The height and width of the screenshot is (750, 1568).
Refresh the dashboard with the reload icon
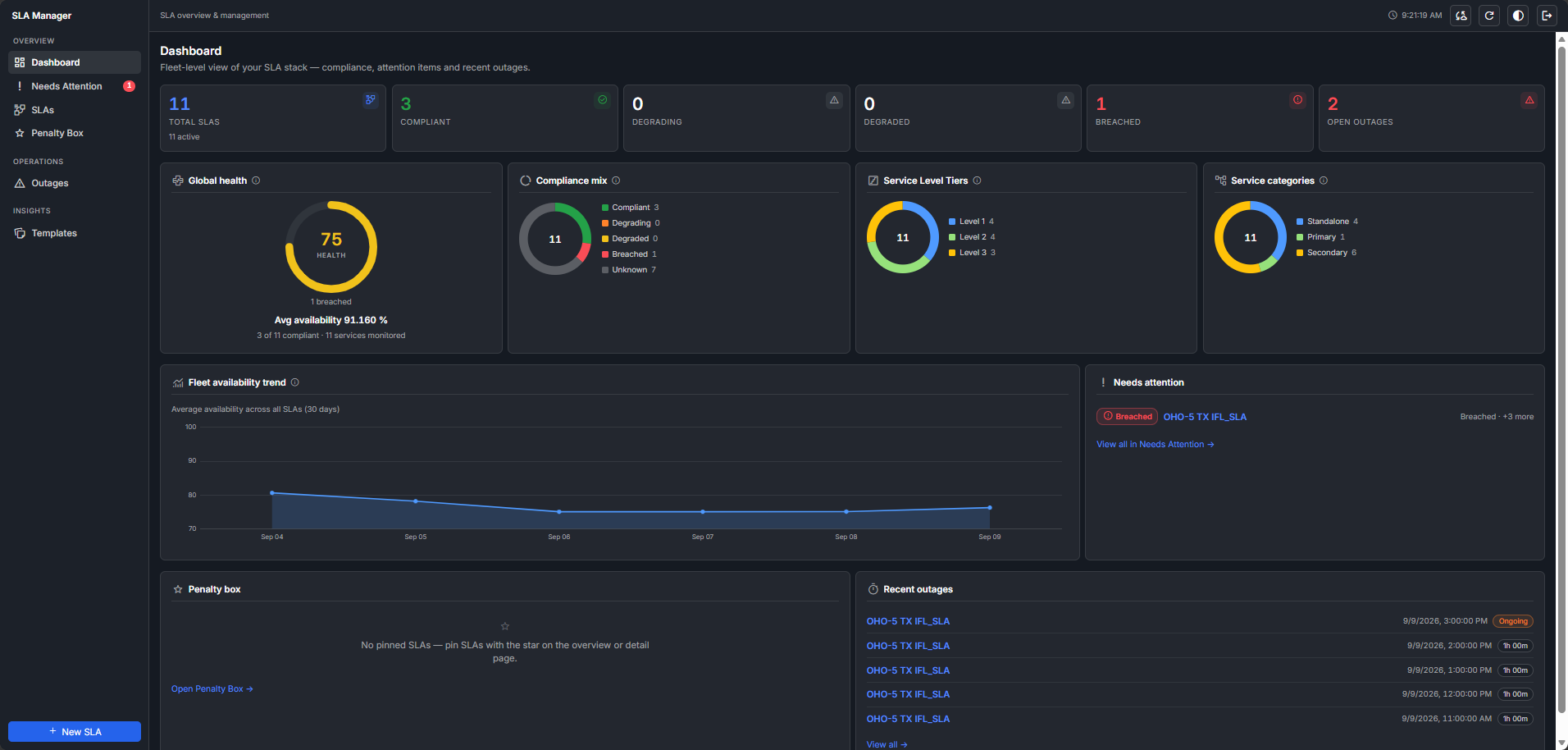coord(1489,16)
